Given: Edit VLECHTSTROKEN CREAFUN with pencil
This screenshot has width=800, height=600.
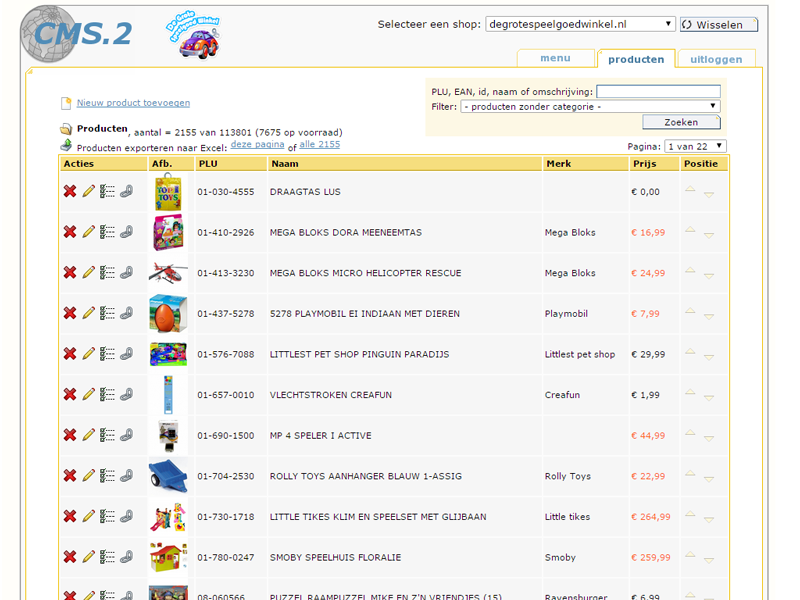Looking at the screenshot, I should tap(89, 394).
